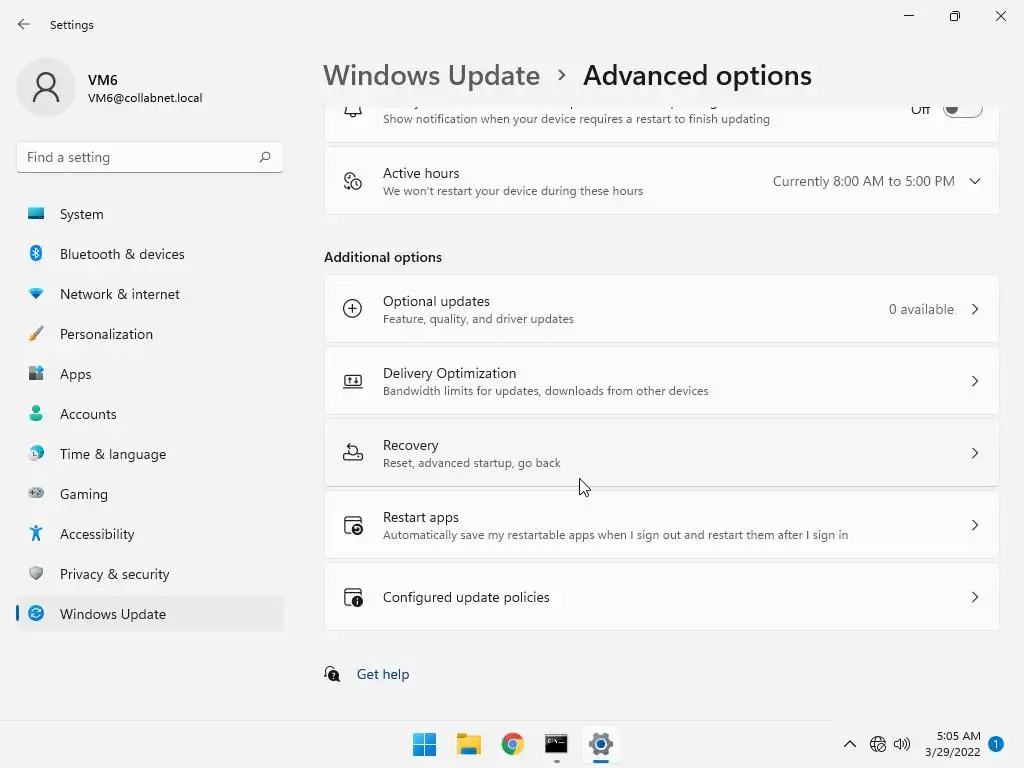Select System in the sidebar
The width and height of the screenshot is (1024, 768).
(150, 214)
